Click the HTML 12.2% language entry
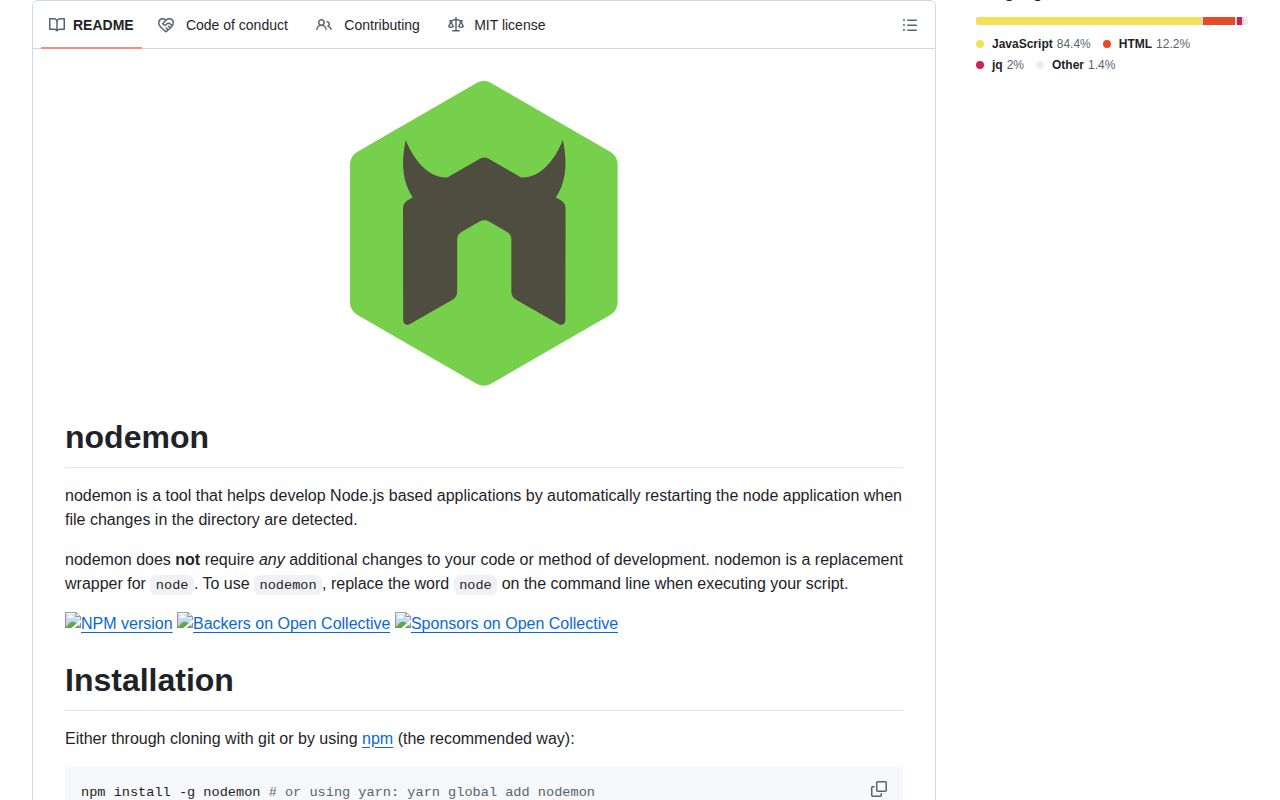The image size is (1280, 800). point(1146,44)
